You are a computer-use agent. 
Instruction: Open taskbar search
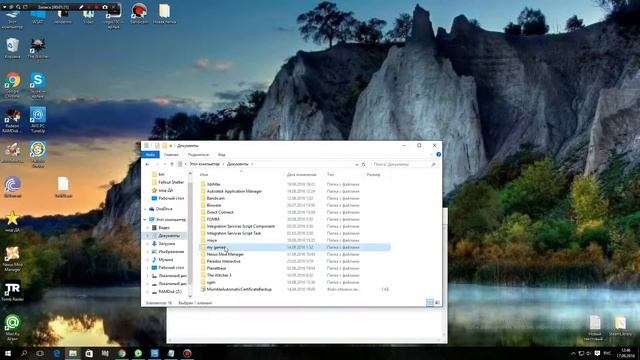pyautogui.click(x=24, y=353)
